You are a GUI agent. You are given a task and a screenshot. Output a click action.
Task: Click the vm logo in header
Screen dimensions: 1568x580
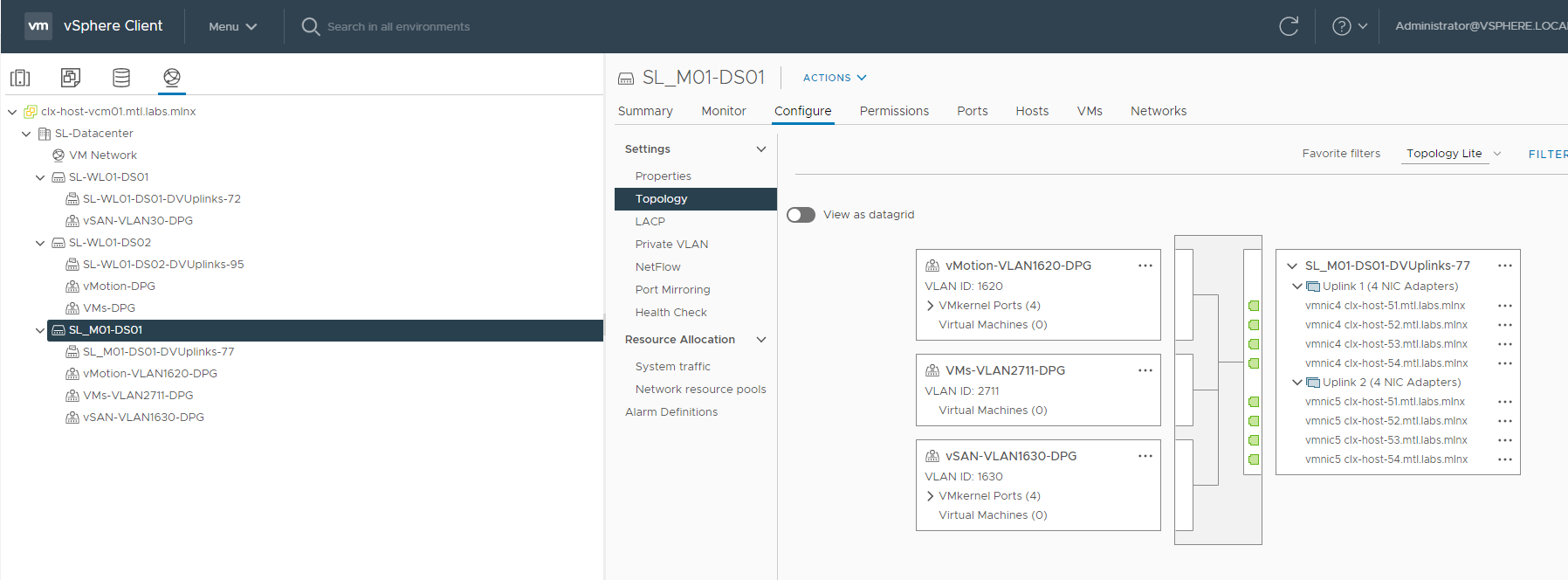click(x=38, y=26)
